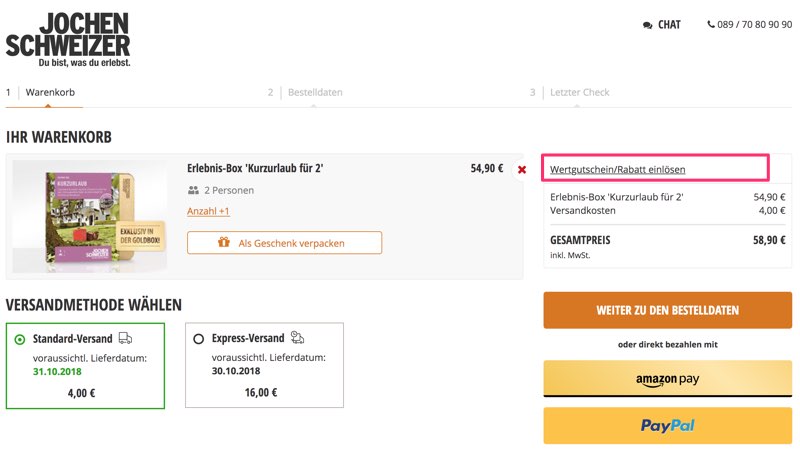Open the Letzter Check step

[579, 93]
